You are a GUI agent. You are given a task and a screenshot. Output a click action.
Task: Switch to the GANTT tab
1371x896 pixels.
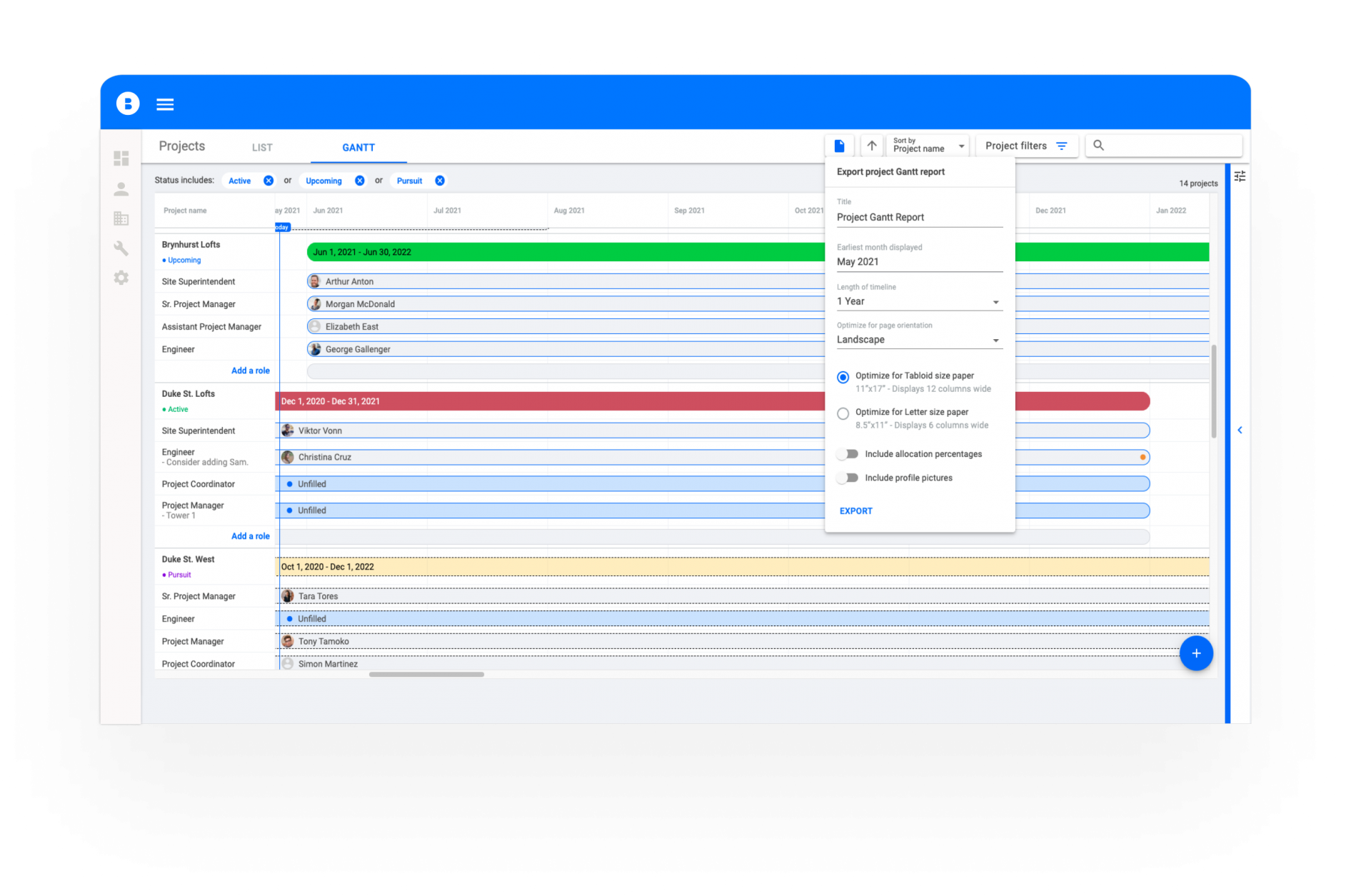(x=358, y=147)
